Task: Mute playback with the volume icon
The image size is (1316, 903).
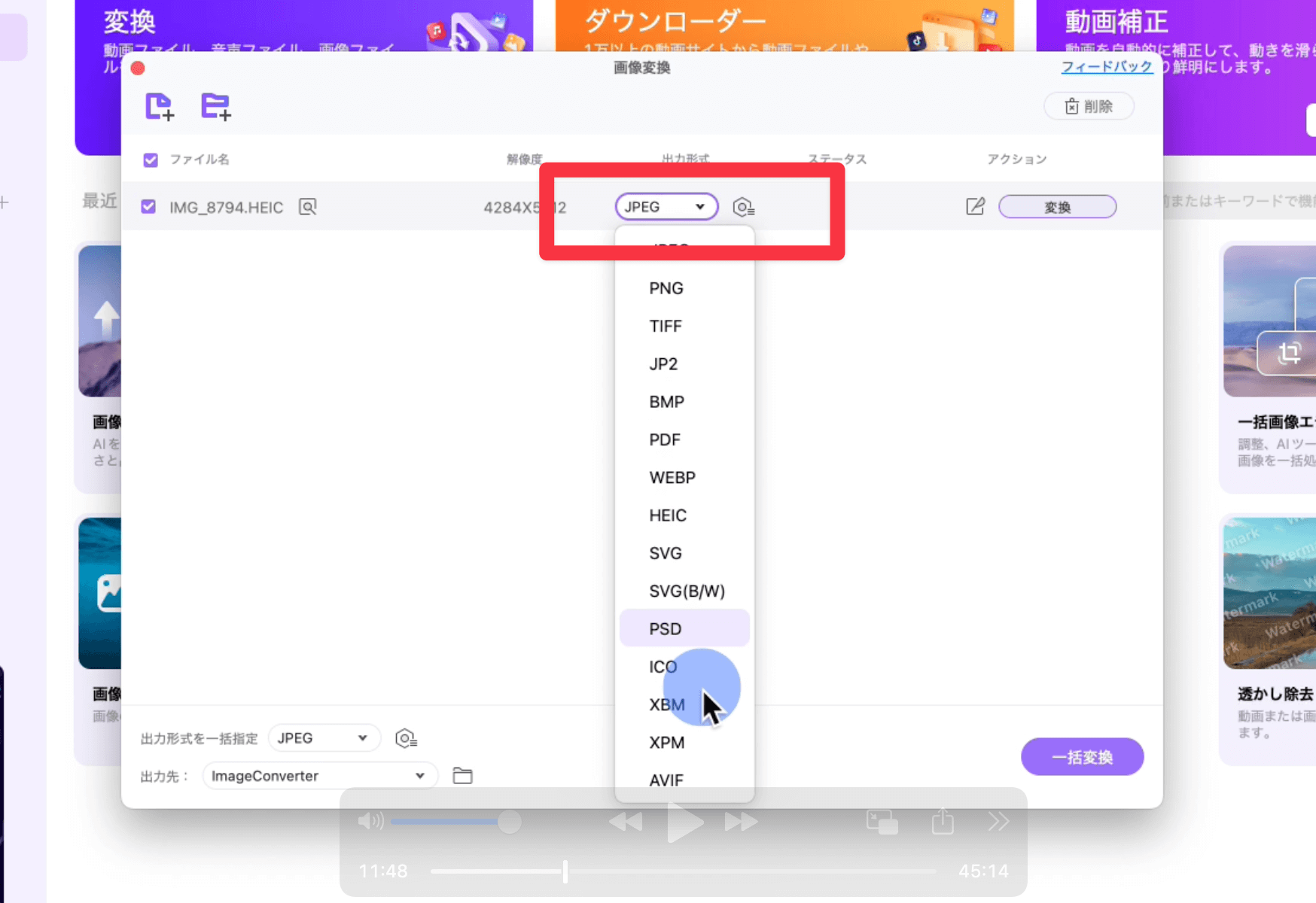Action: [370, 821]
